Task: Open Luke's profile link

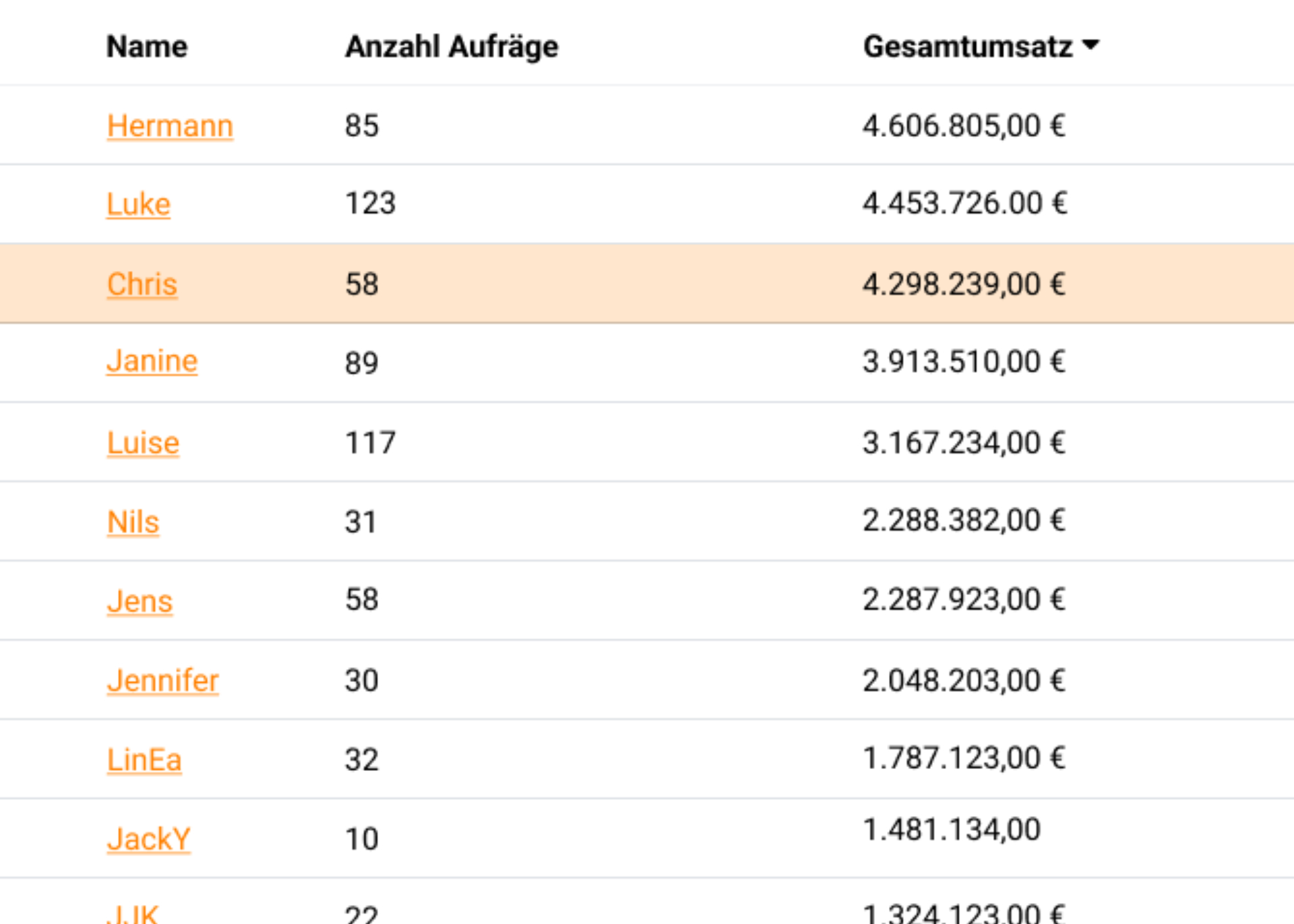Action: pos(139,204)
